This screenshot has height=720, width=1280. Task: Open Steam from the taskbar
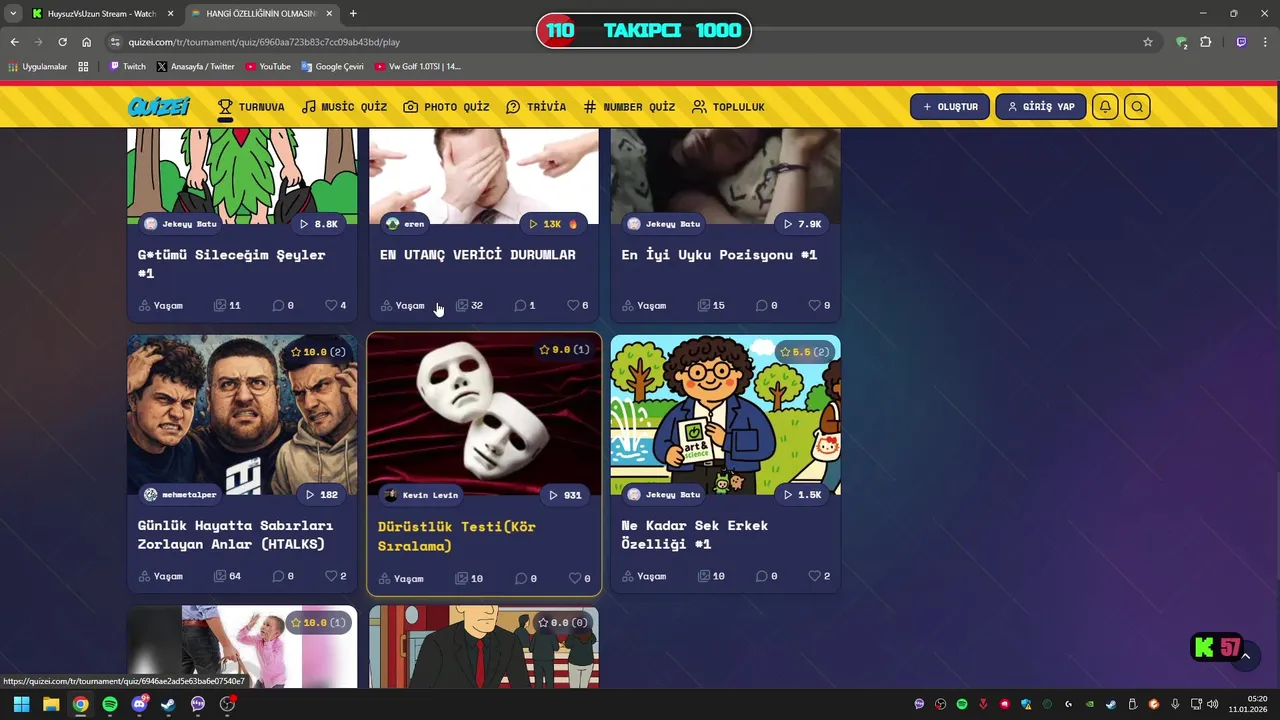168,704
